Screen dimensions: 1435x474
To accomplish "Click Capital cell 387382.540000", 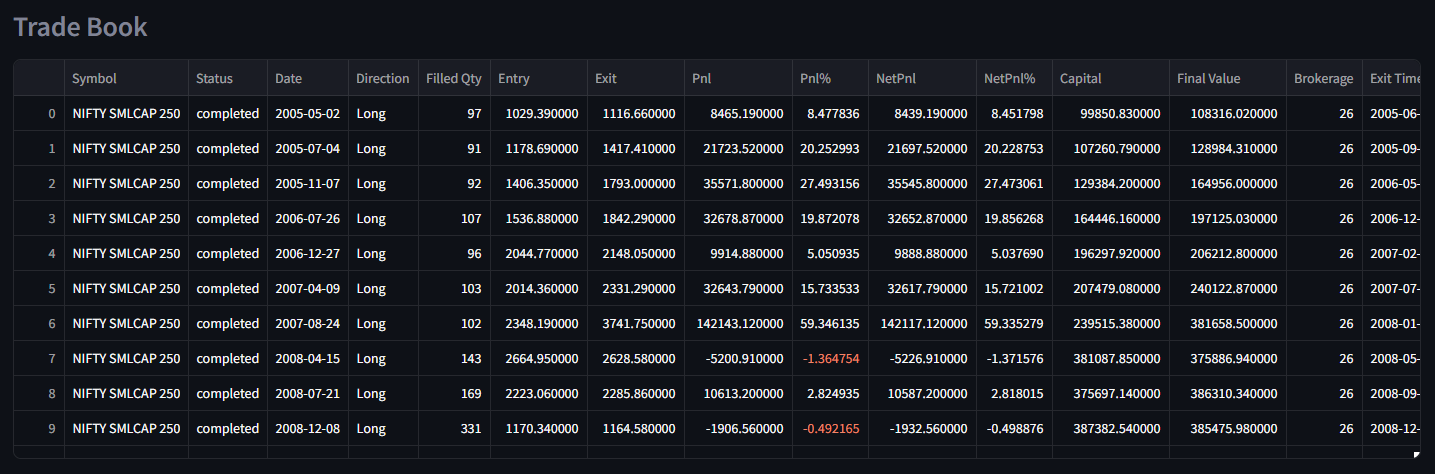I will 1110,429.
